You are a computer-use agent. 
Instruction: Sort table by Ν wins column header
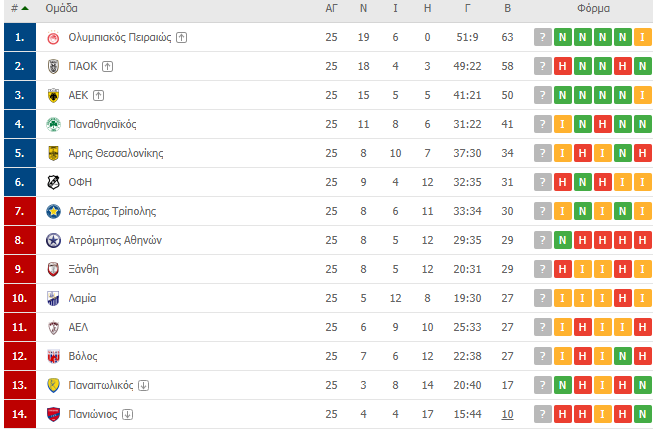click(363, 8)
